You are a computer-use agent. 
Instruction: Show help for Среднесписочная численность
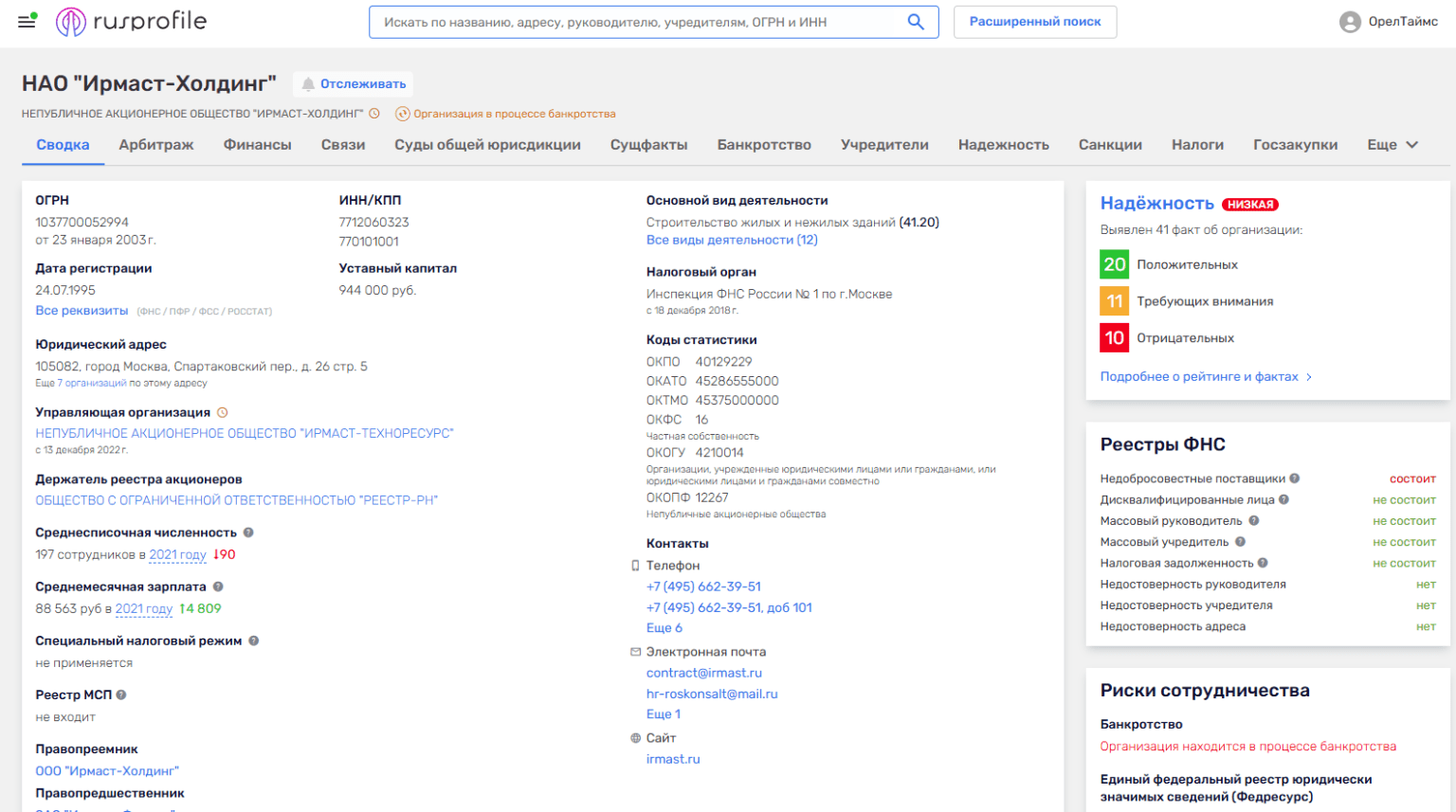(248, 532)
